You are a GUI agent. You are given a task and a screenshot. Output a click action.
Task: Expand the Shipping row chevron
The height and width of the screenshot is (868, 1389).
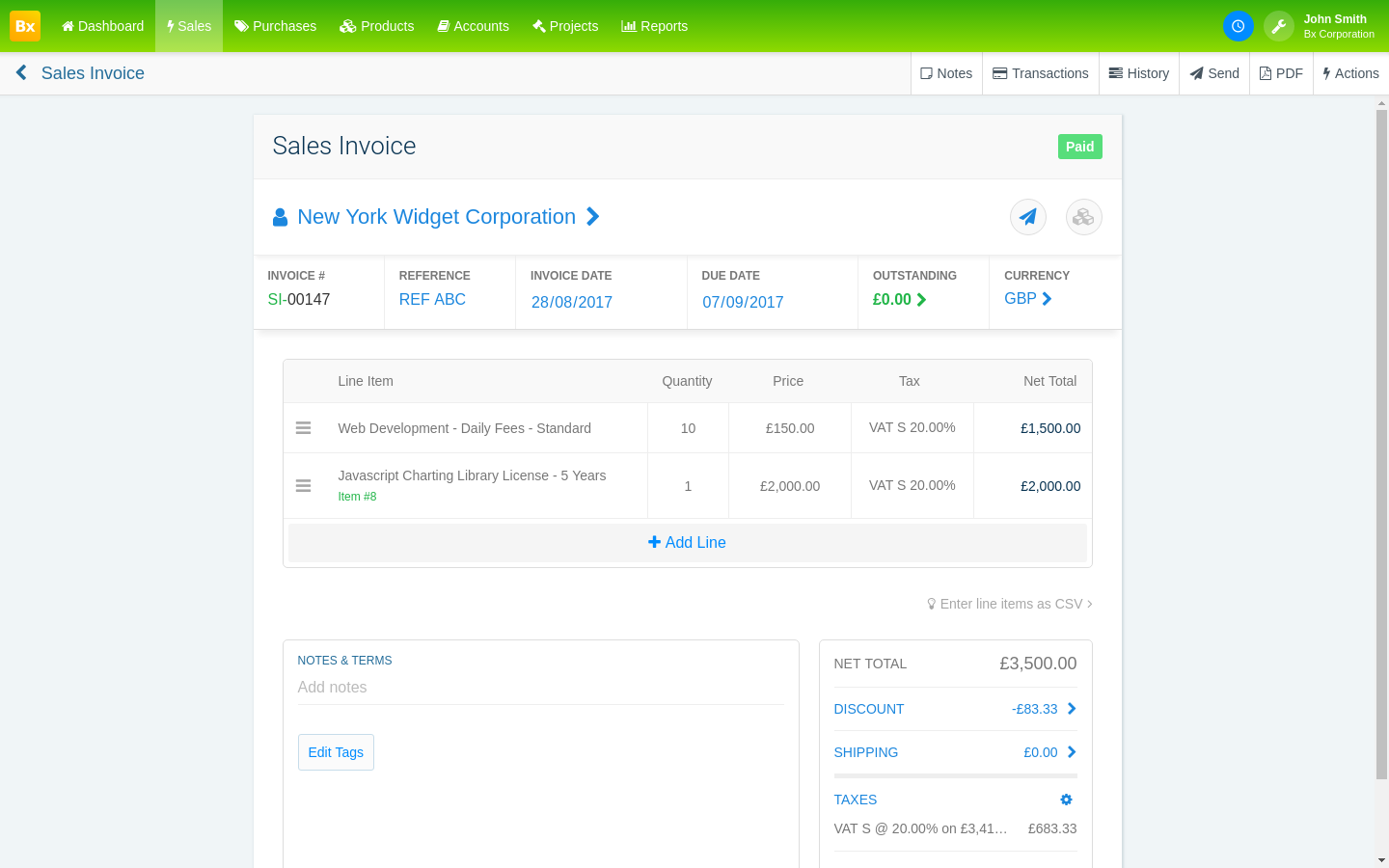point(1072,752)
